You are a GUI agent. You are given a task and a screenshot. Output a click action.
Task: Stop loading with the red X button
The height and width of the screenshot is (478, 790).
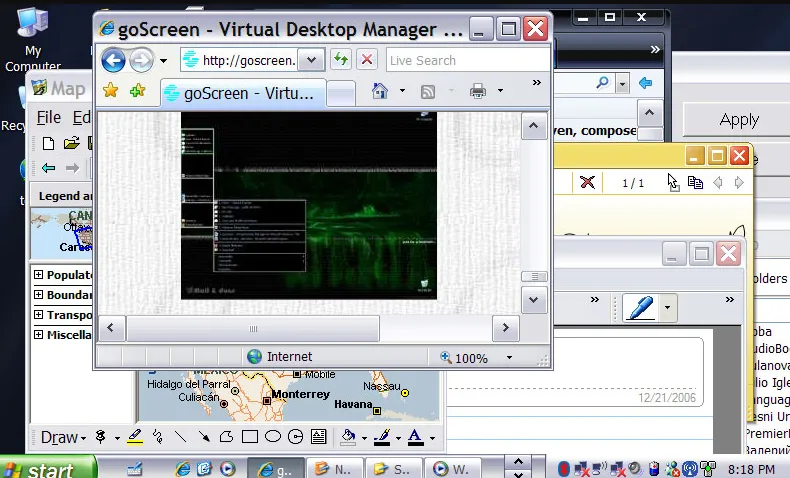point(367,60)
